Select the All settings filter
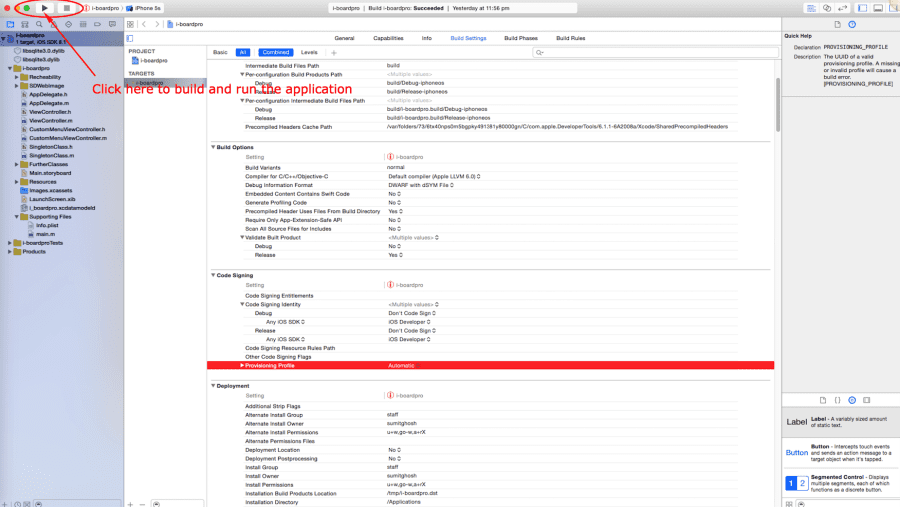Image resolution: width=900 pixels, height=507 pixels. coord(243,52)
